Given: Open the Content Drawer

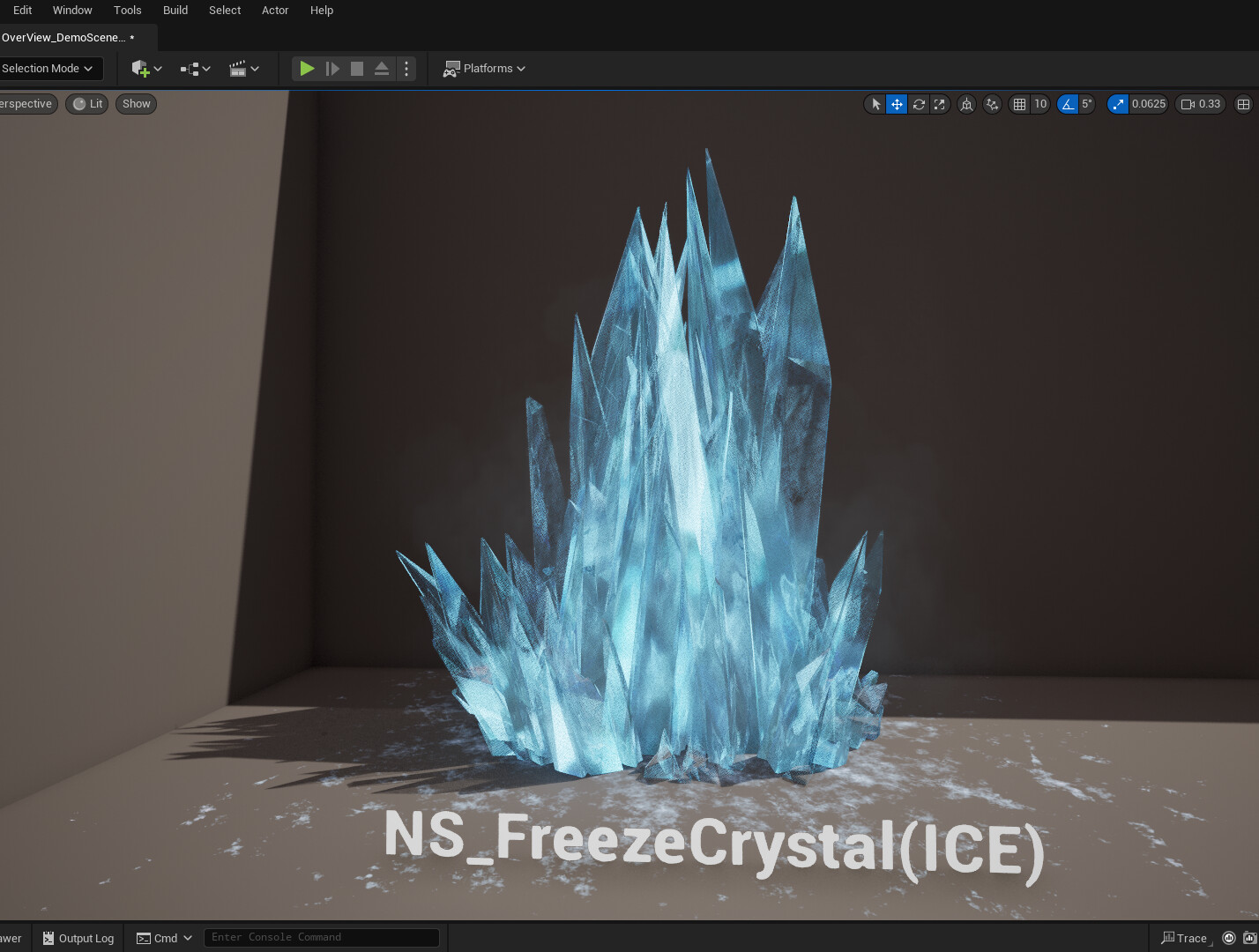Looking at the screenshot, I should click(x=12, y=938).
